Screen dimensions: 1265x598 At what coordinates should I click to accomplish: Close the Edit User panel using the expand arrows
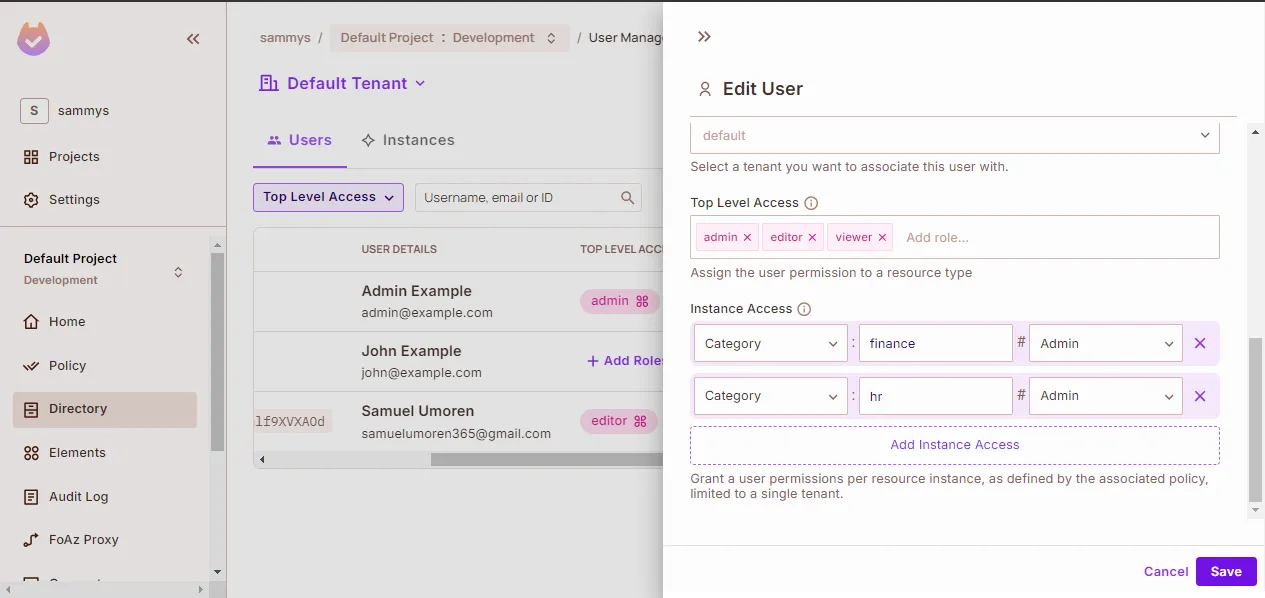[x=704, y=37]
